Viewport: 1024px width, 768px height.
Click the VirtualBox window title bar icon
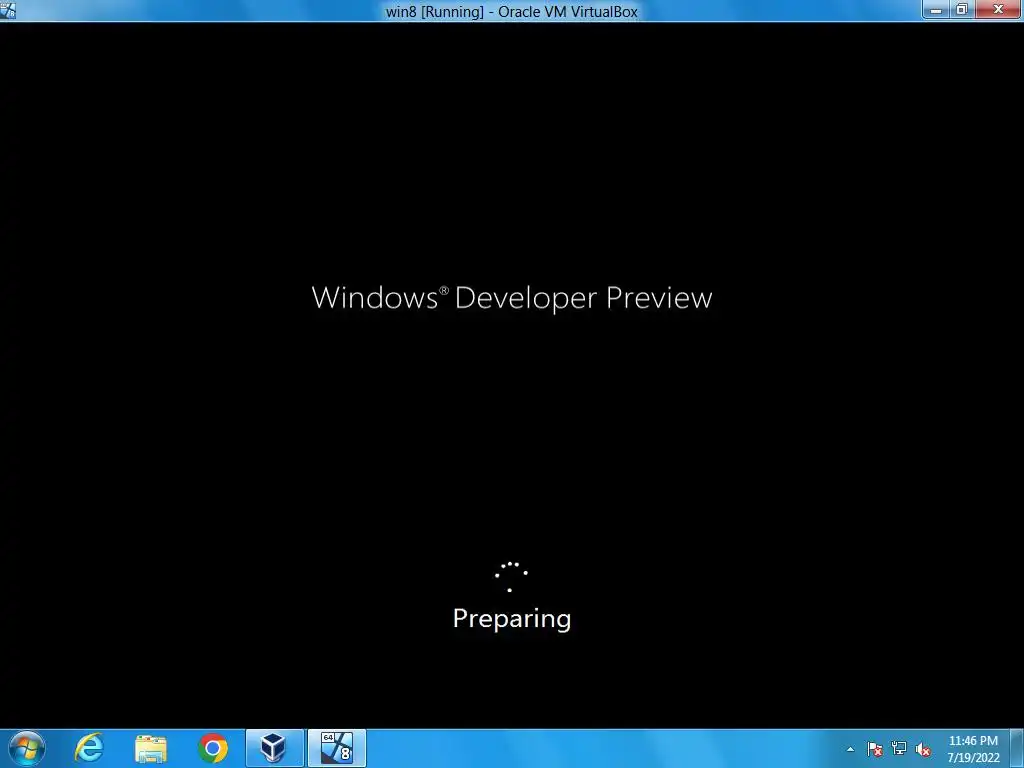click(8, 10)
